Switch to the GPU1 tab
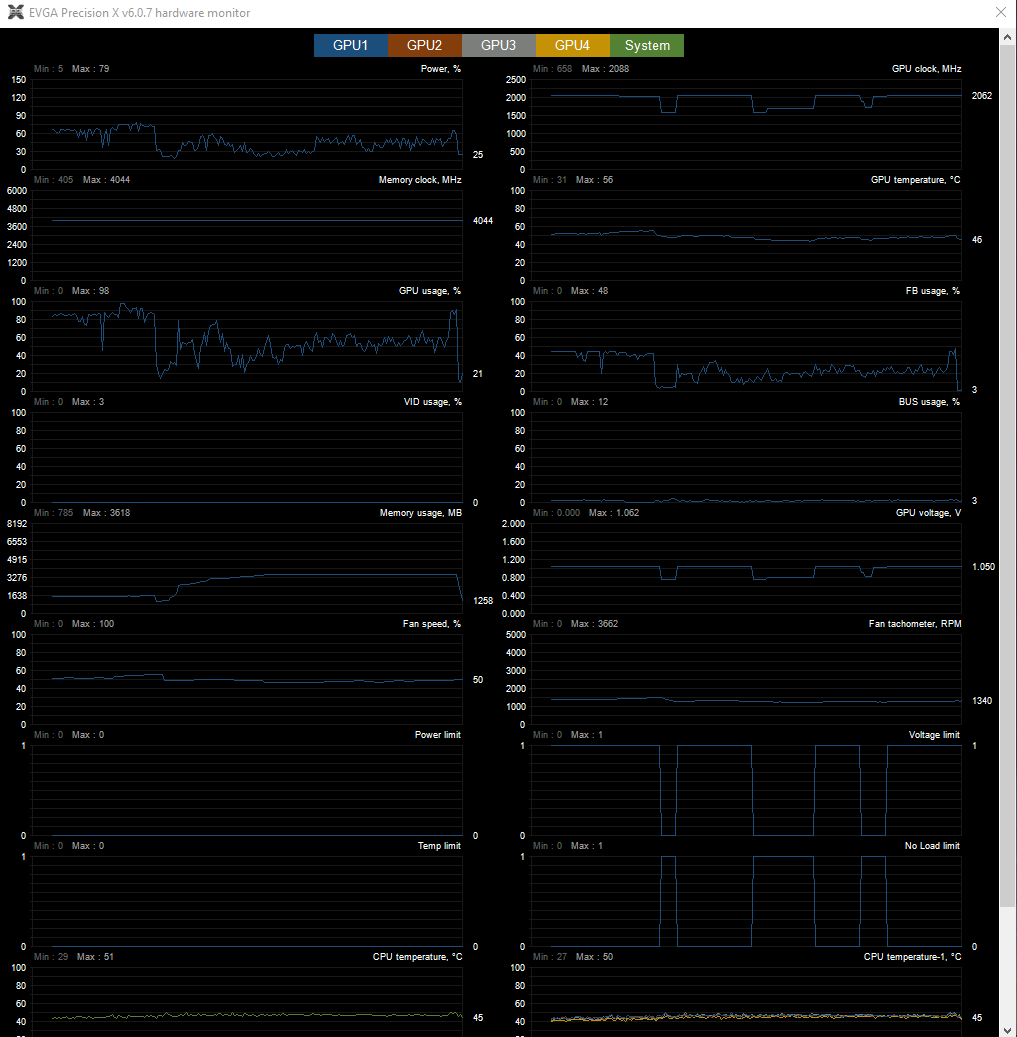The image size is (1017, 1037). click(x=350, y=45)
